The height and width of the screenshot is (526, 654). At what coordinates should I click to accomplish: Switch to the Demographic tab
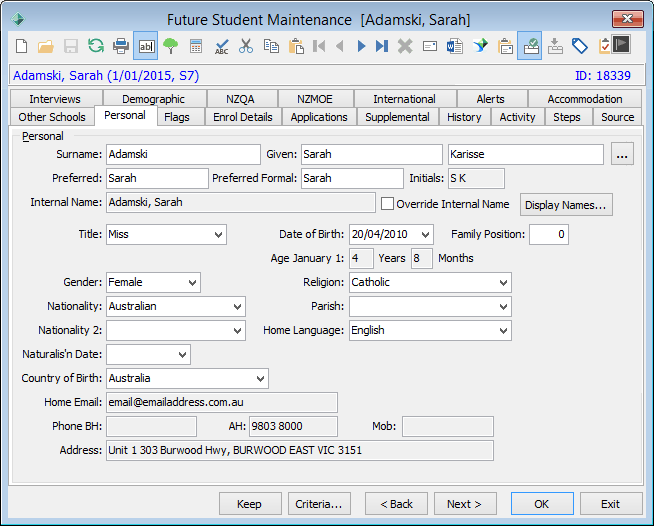pyautogui.click(x=154, y=99)
